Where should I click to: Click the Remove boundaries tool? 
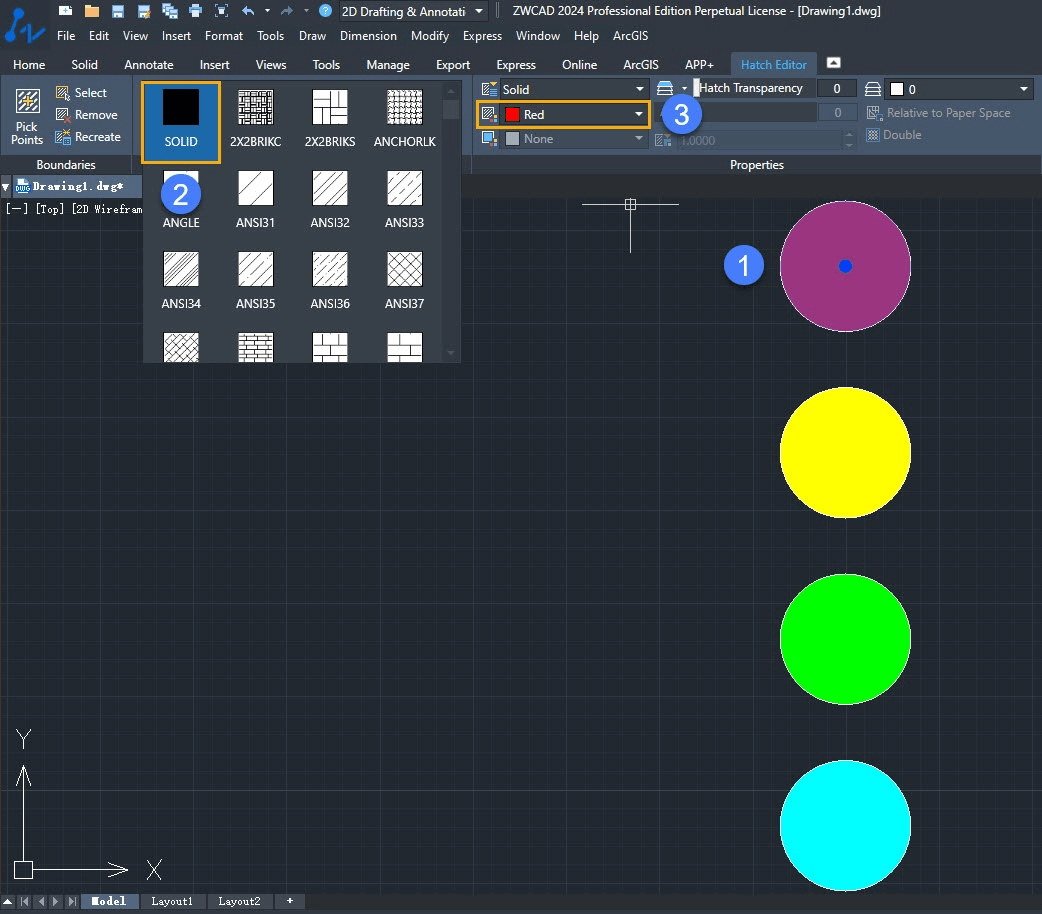(86, 114)
